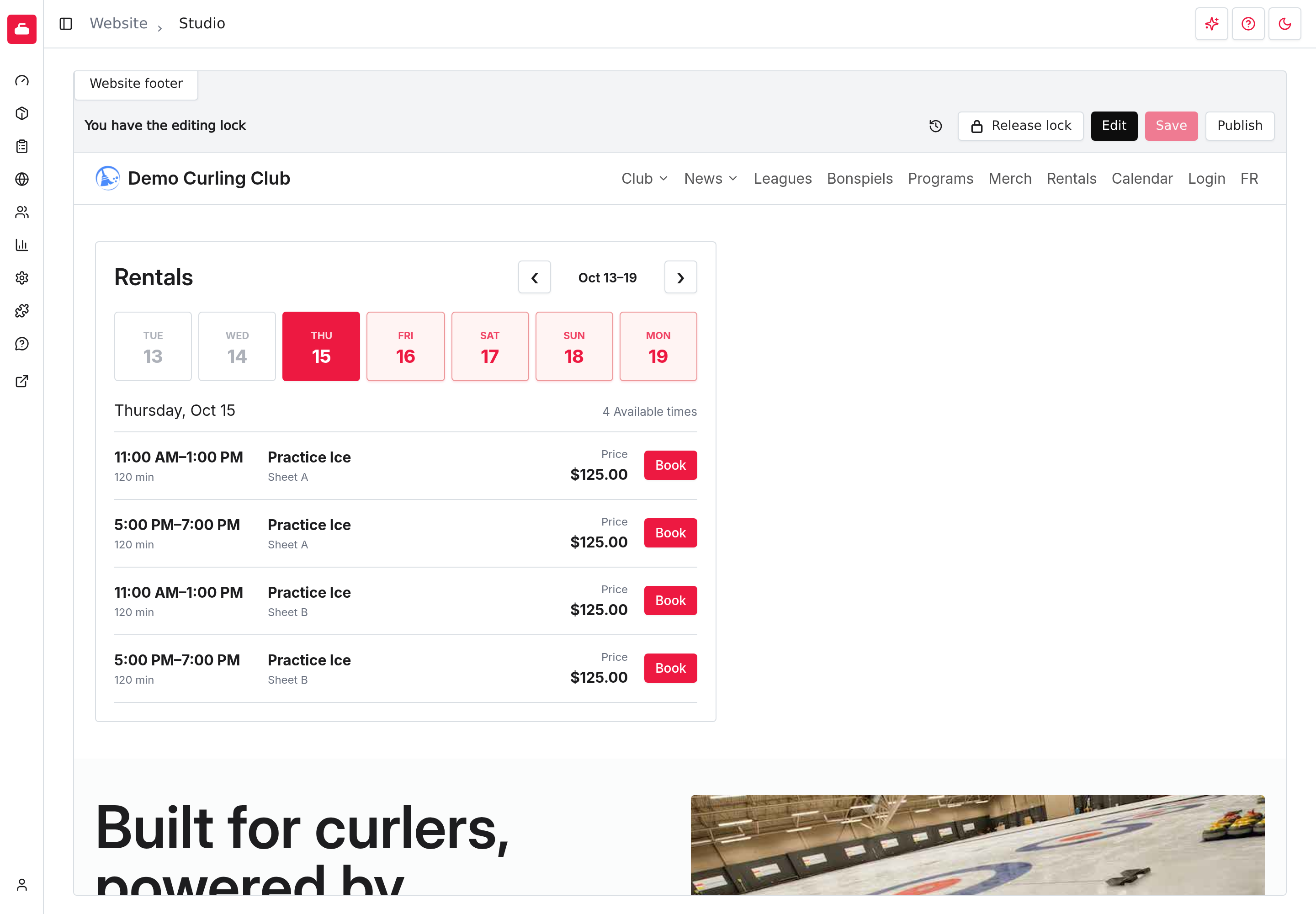This screenshot has width=1316, height=914.
Task: Open the Bonspiels nav item
Action: tap(860, 179)
